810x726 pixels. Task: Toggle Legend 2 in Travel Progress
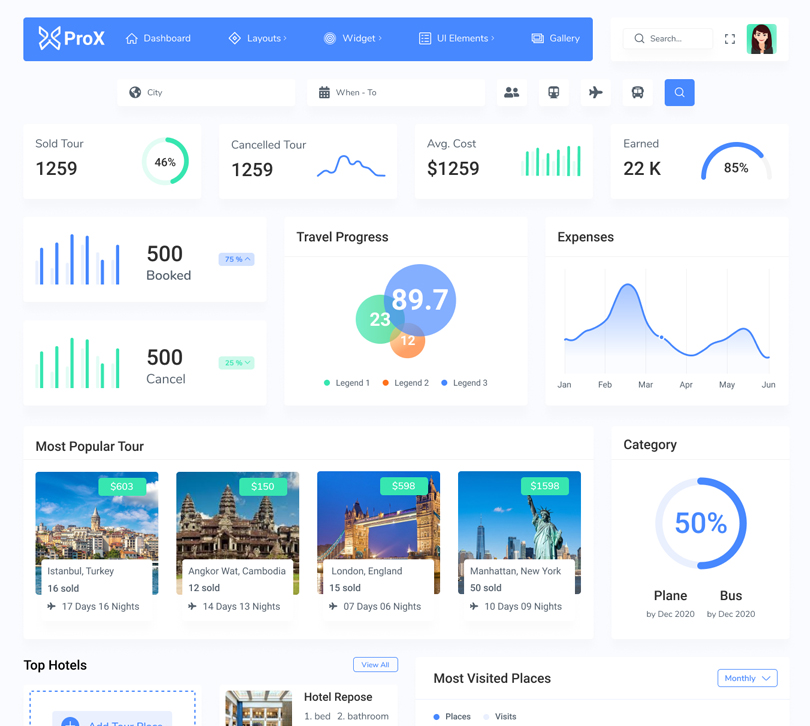click(x=405, y=383)
